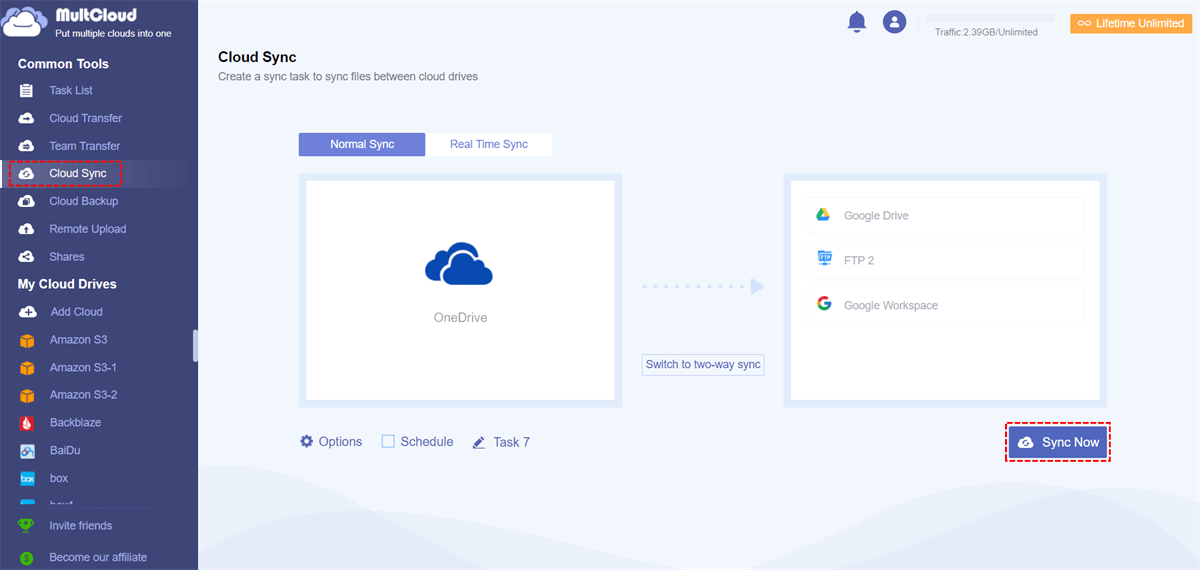The image size is (1200, 570).
Task: Click the Google Drive destination row
Action: click(x=945, y=215)
